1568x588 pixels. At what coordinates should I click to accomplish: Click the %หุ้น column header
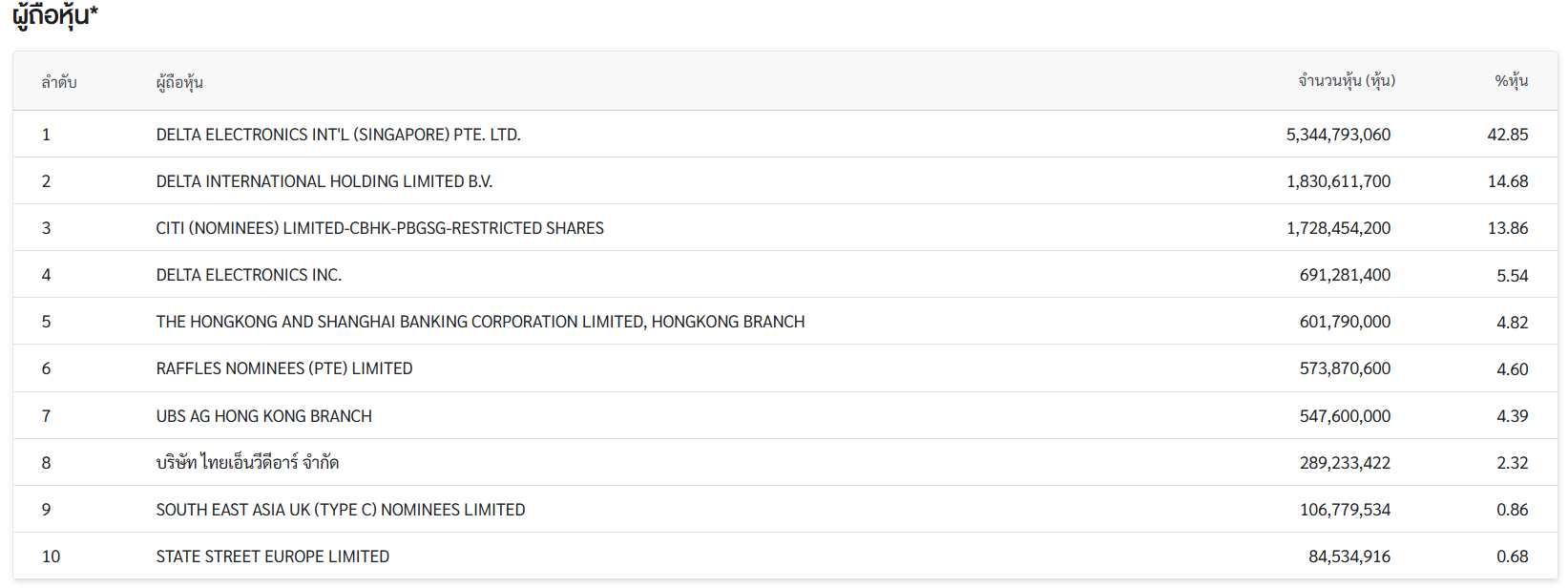(x=1512, y=81)
